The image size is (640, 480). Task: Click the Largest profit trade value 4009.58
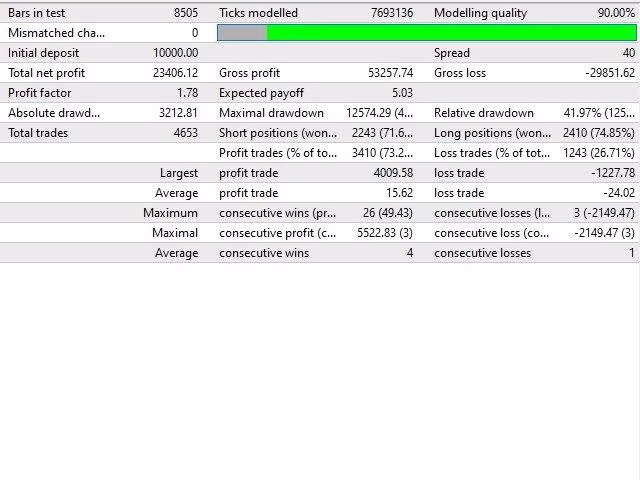tap(393, 173)
